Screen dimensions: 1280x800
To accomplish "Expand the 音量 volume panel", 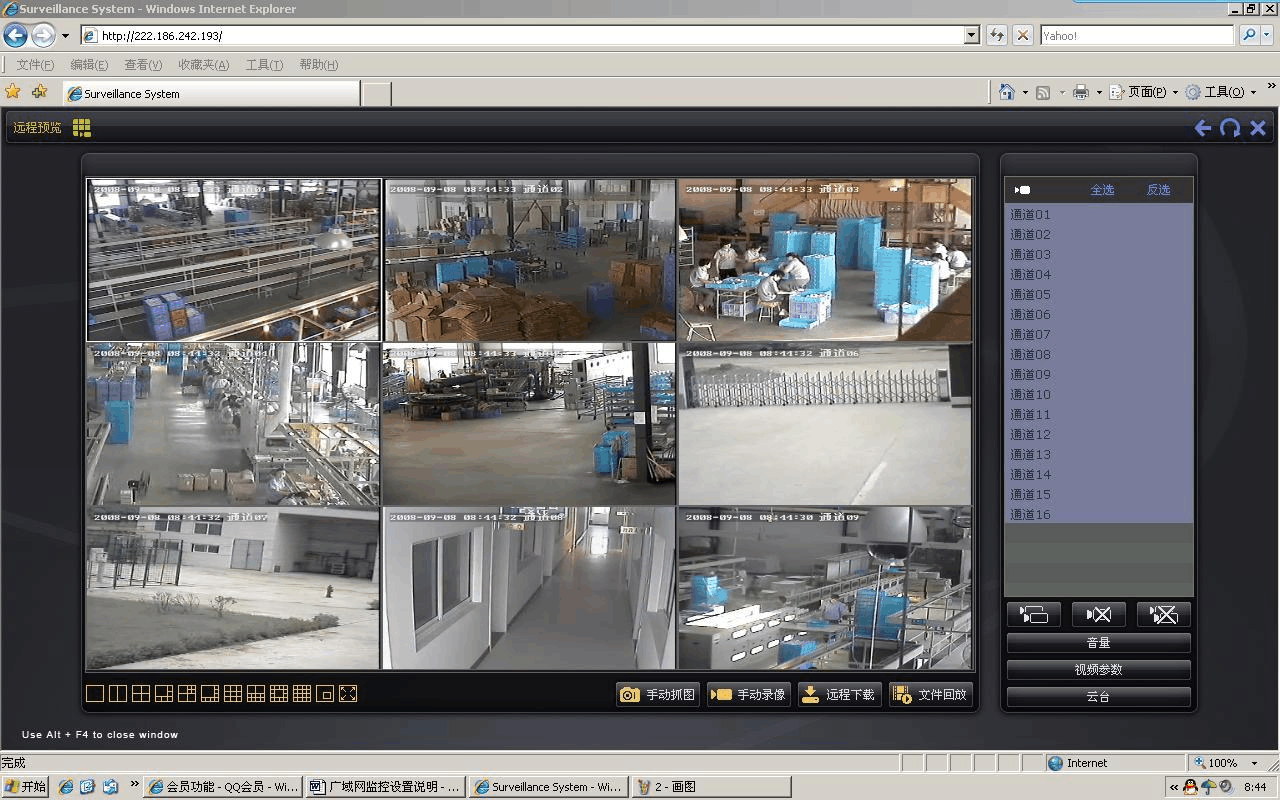I will point(1098,643).
